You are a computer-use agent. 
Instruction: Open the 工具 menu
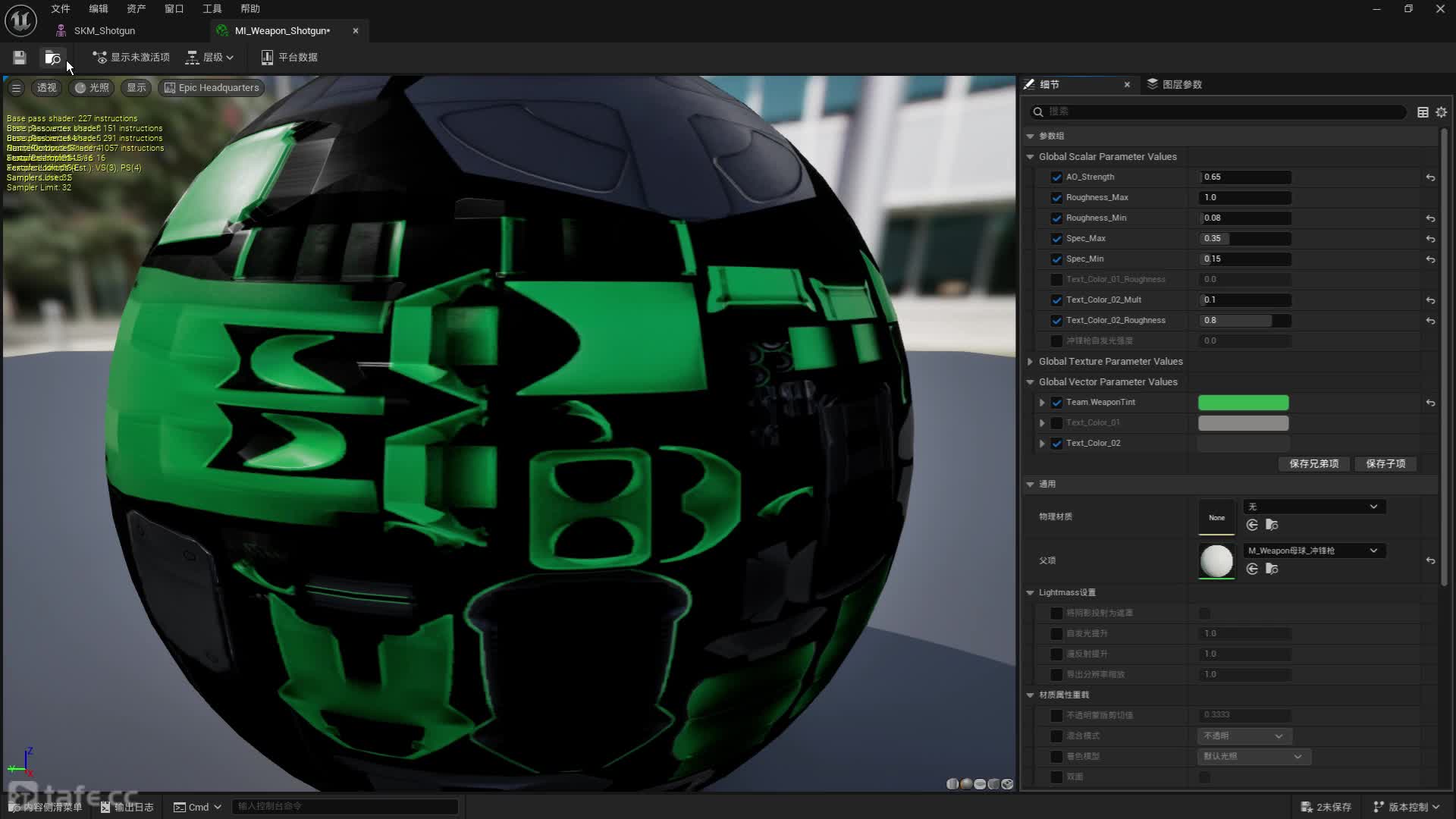pos(212,9)
